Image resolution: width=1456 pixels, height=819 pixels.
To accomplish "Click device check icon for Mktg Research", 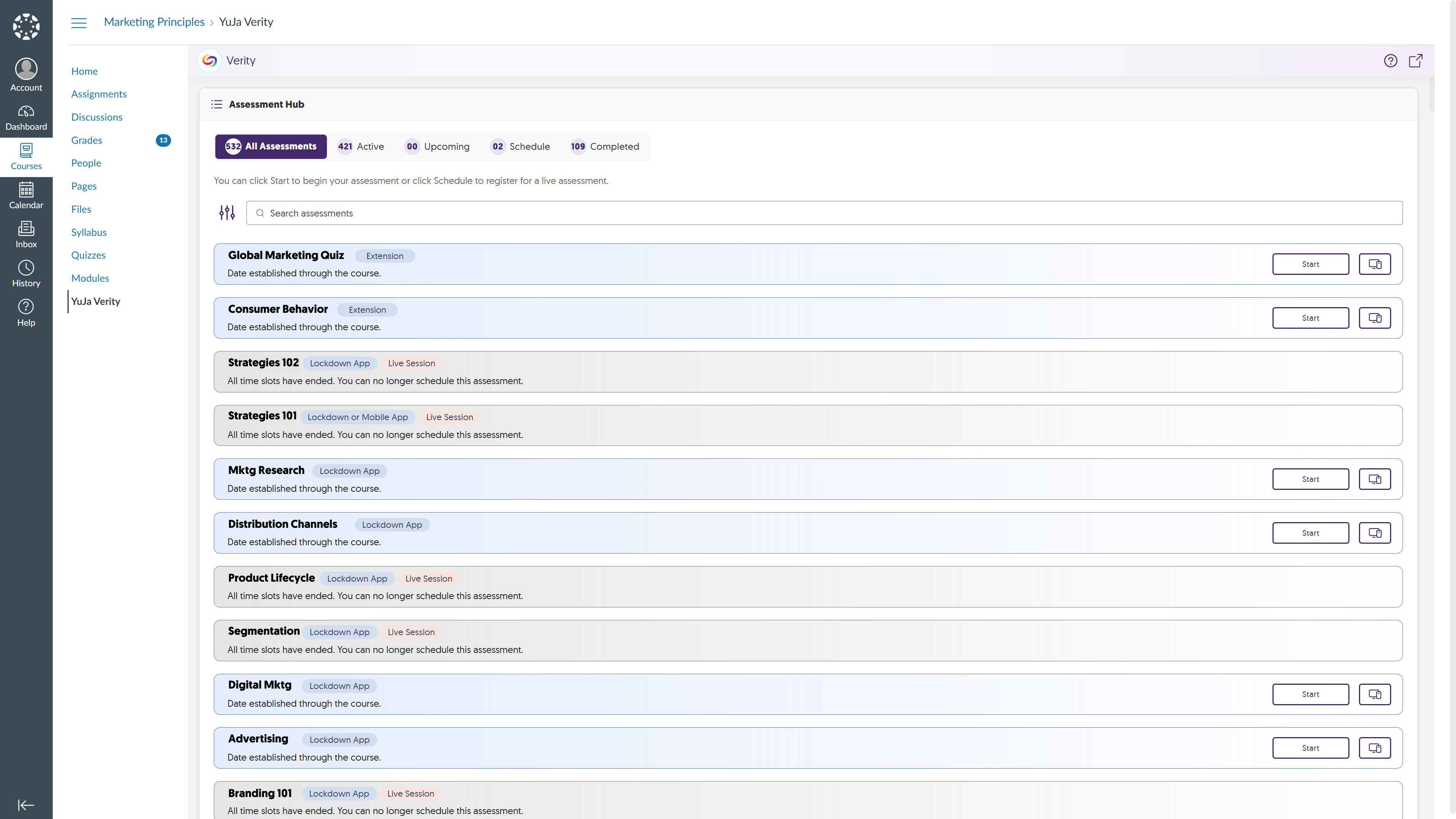I will tap(1374, 479).
